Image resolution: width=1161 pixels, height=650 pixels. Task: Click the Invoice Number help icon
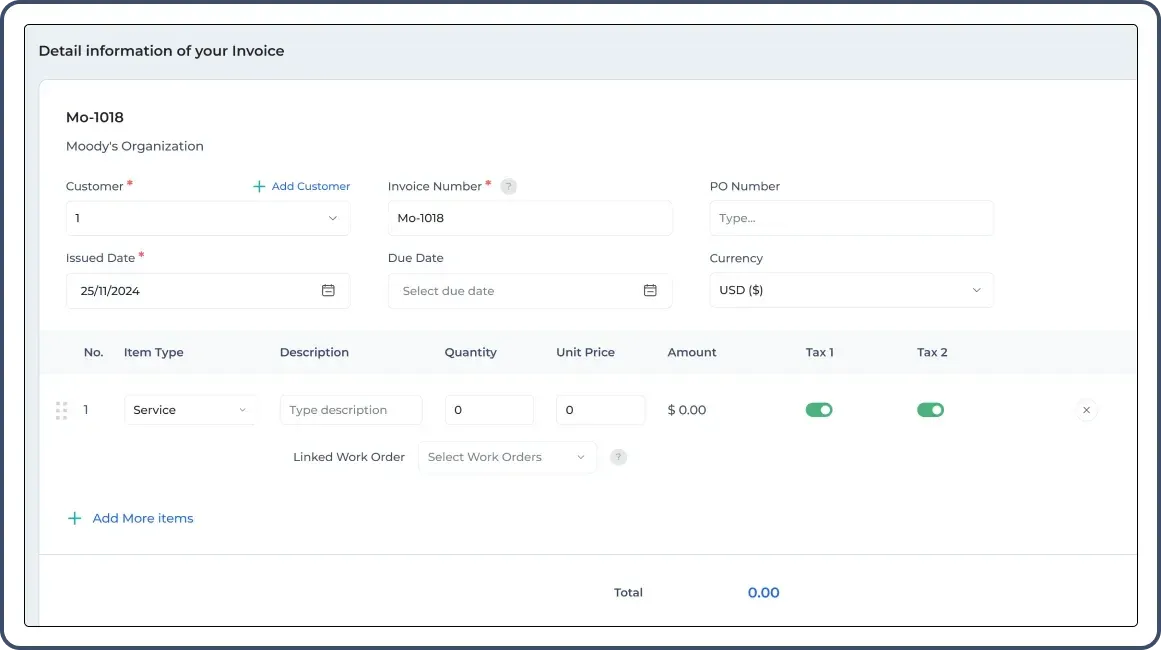pos(509,186)
